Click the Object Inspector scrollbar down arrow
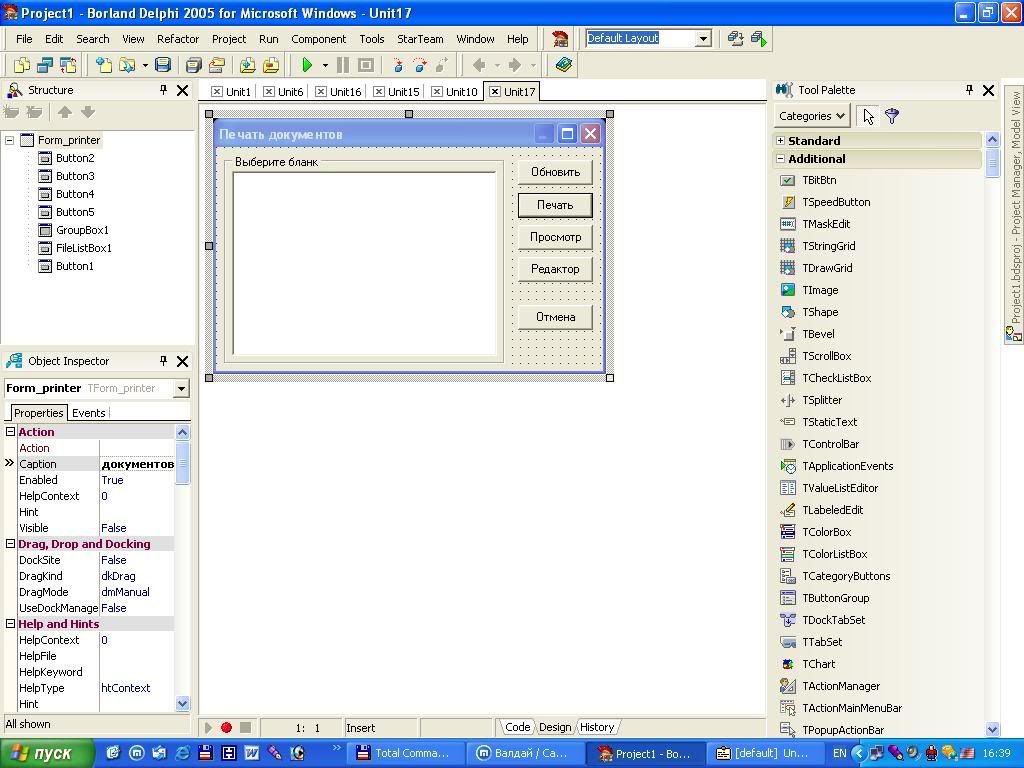The image size is (1024, 768). (x=183, y=703)
